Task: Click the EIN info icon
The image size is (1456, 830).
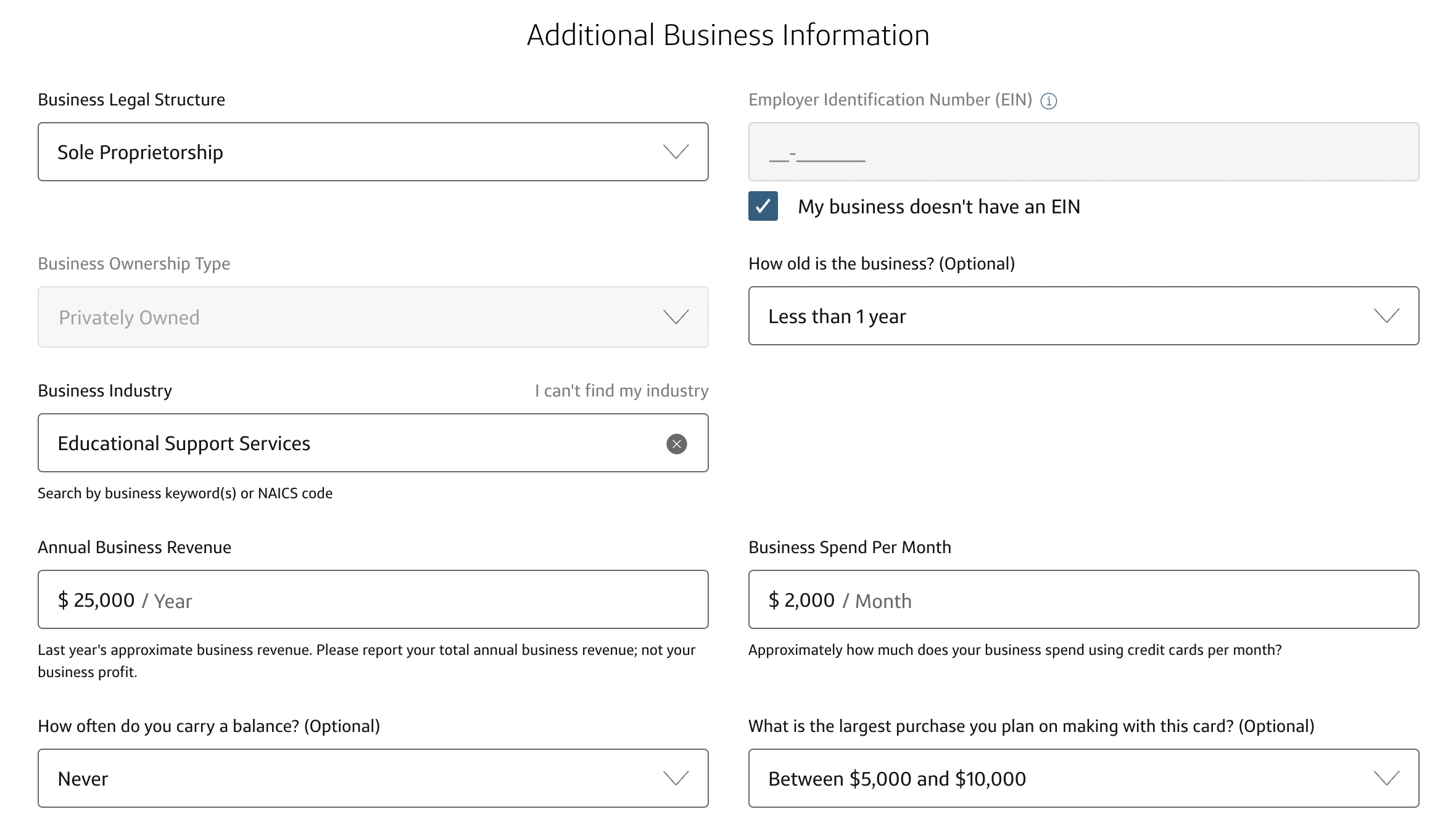Action: pos(1048,101)
